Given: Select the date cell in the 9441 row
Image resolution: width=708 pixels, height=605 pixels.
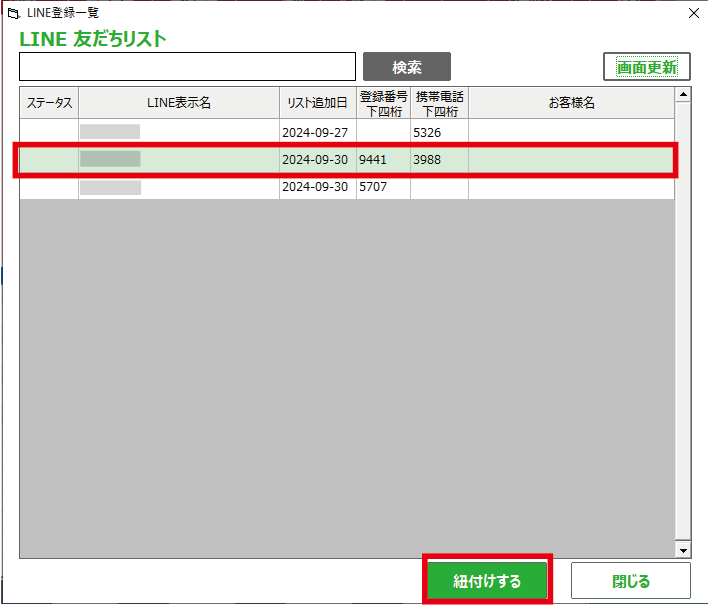Looking at the screenshot, I should (x=318, y=159).
